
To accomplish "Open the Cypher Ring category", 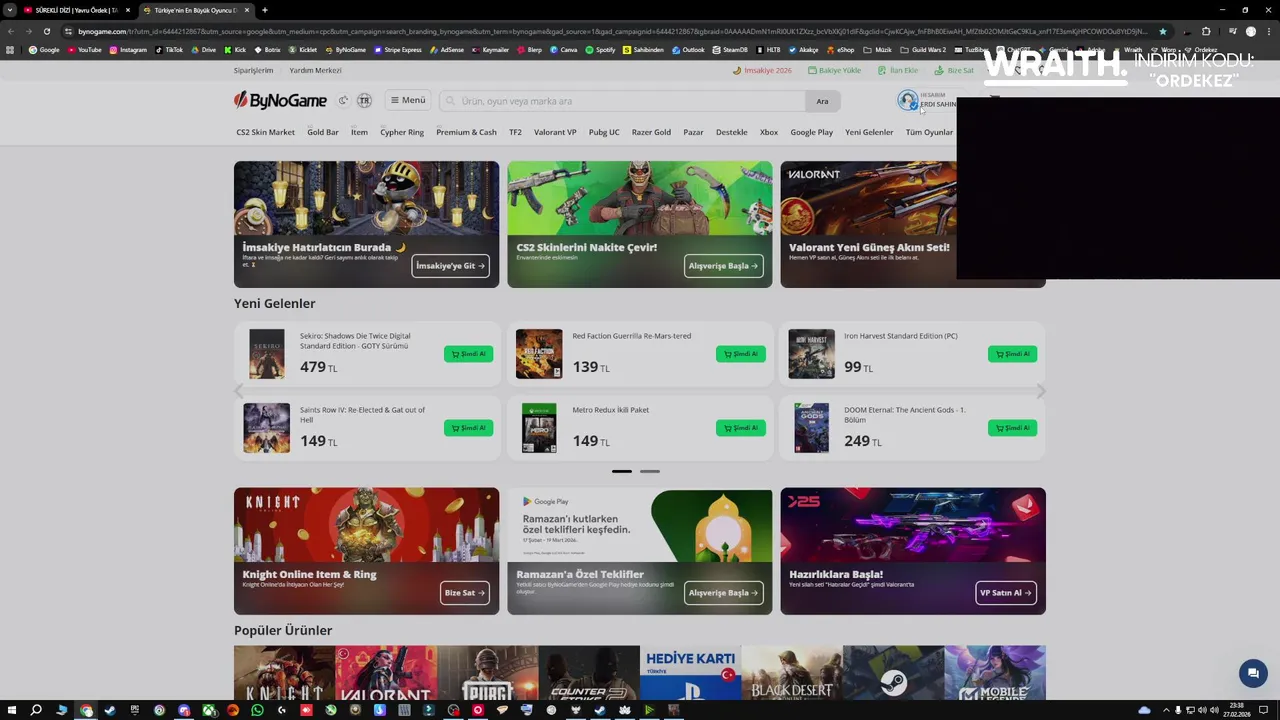I will point(402,132).
